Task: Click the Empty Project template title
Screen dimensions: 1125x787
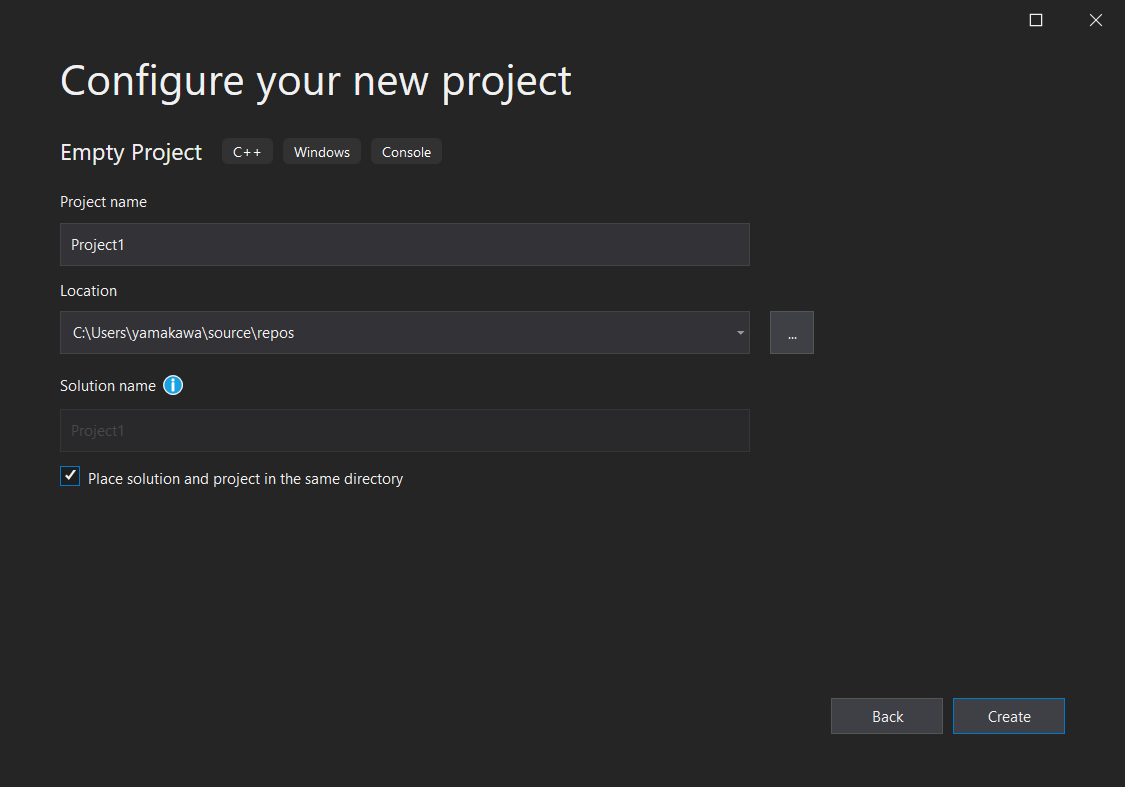Action: pyautogui.click(x=131, y=152)
